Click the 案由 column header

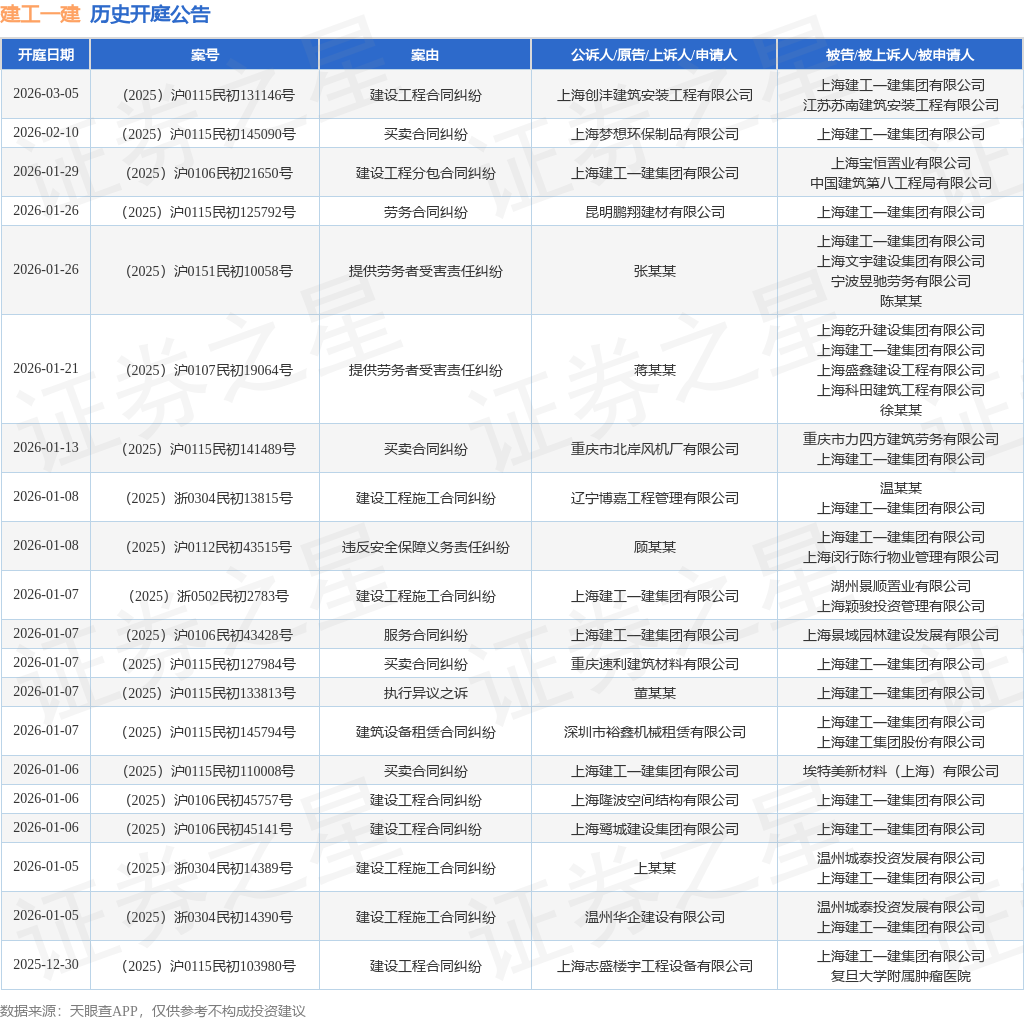point(425,55)
